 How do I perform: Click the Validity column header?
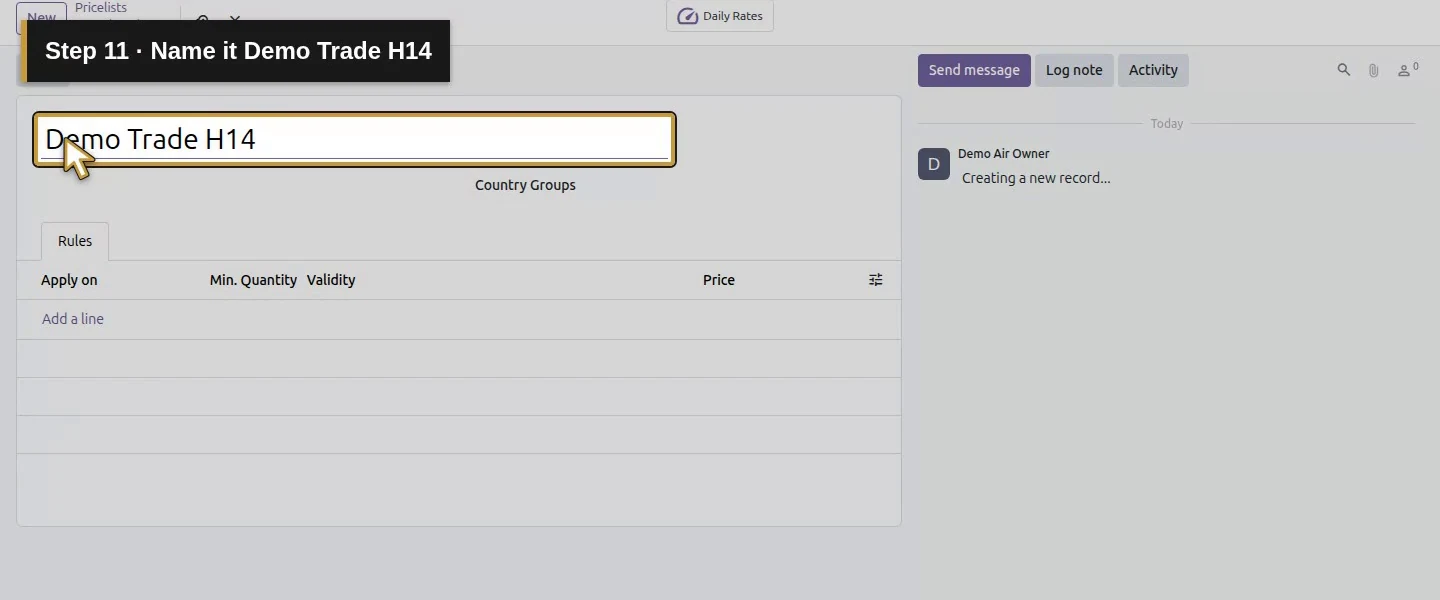point(331,280)
